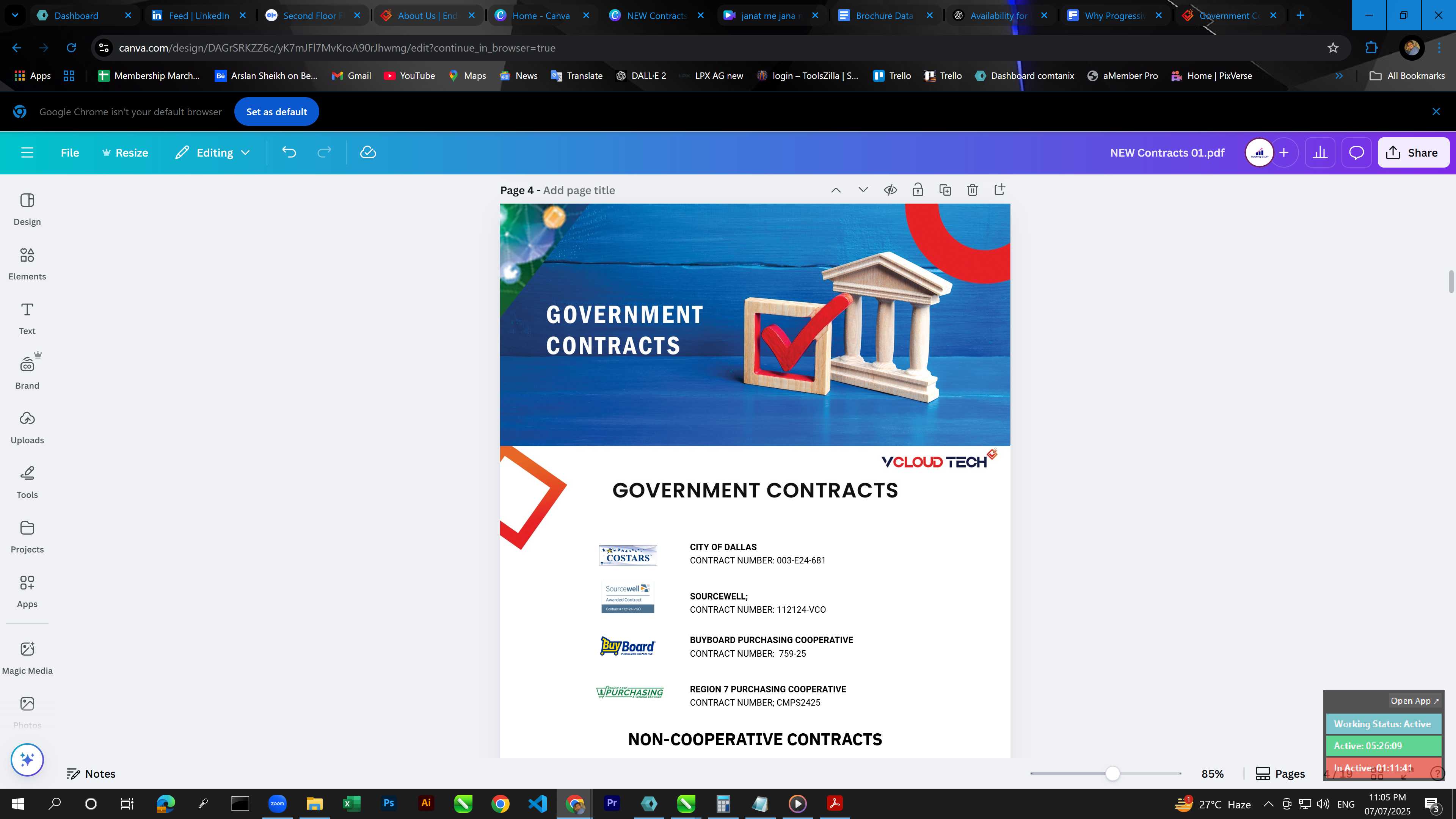
Task: Click Add page title field
Action: coord(579,190)
